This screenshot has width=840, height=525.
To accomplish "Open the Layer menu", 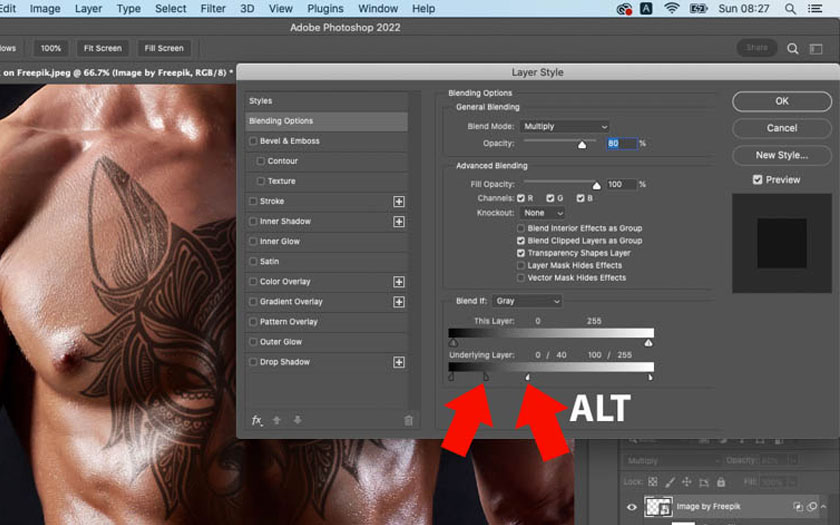I will pyautogui.click(x=88, y=9).
